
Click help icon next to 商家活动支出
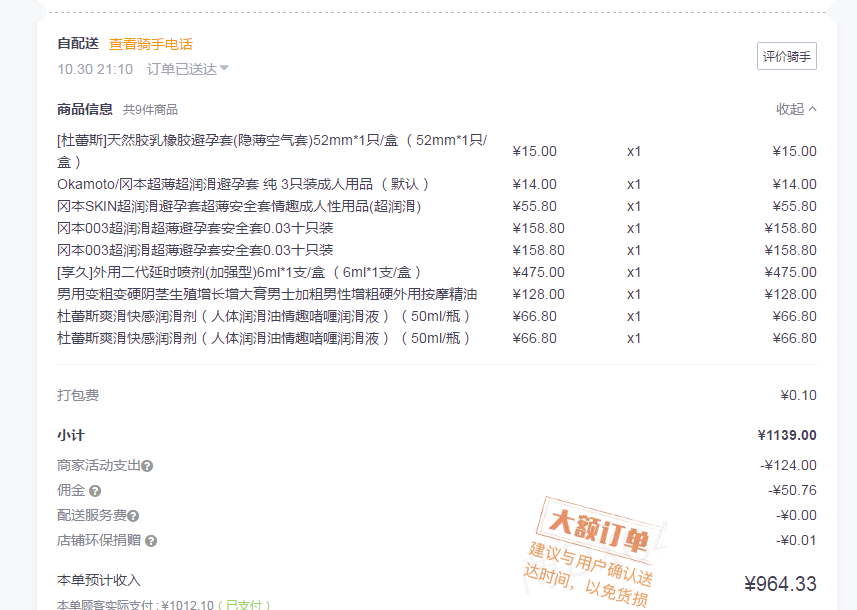[x=147, y=466]
